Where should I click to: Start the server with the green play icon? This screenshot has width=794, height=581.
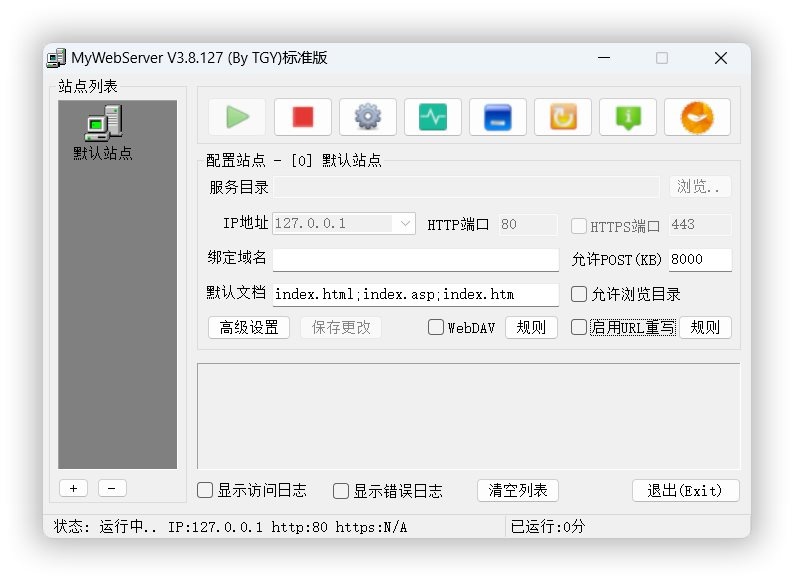tap(237, 117)
